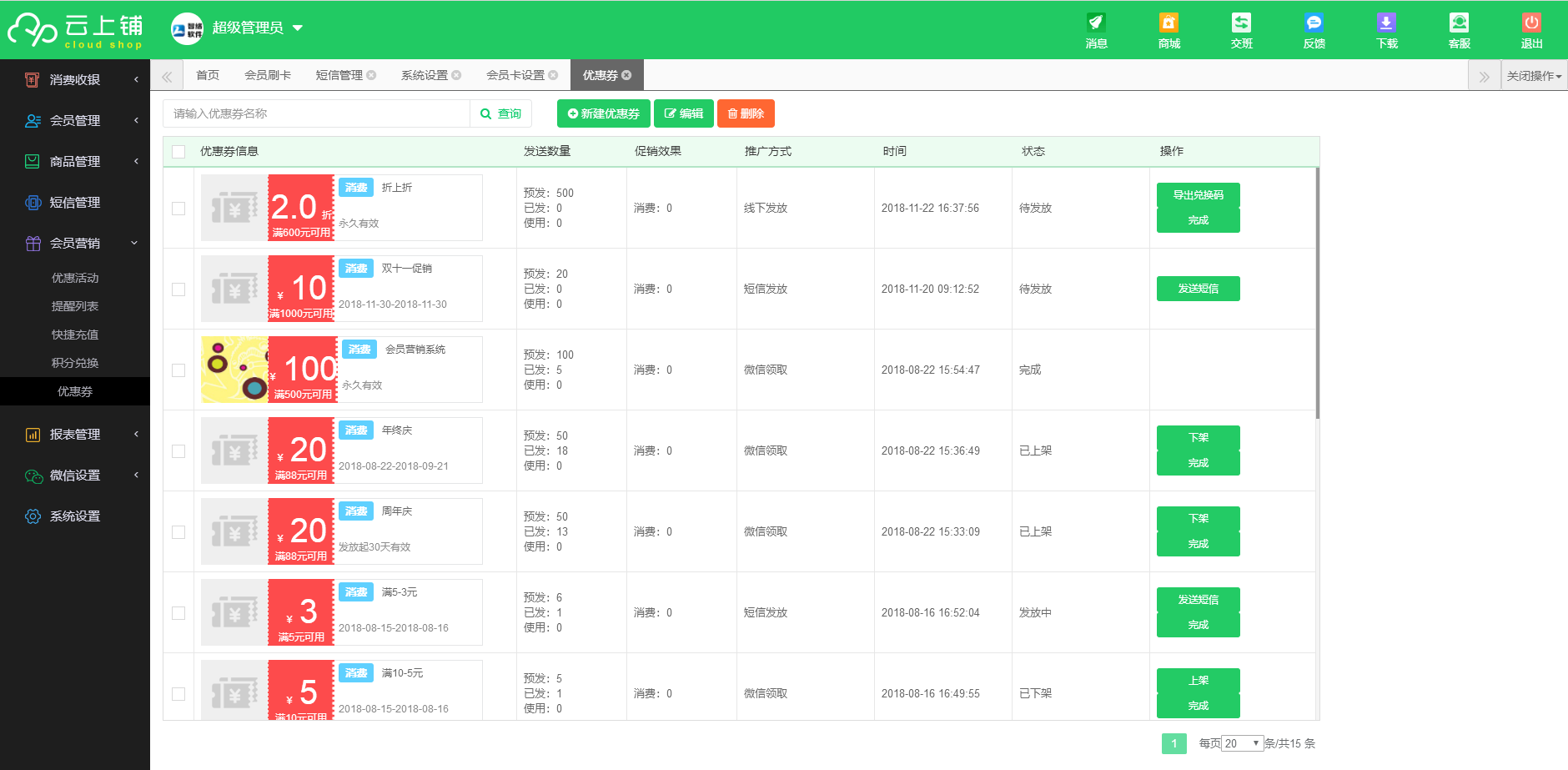
Task: Close the 短信管理 tab
Action: tap(371, 75)
